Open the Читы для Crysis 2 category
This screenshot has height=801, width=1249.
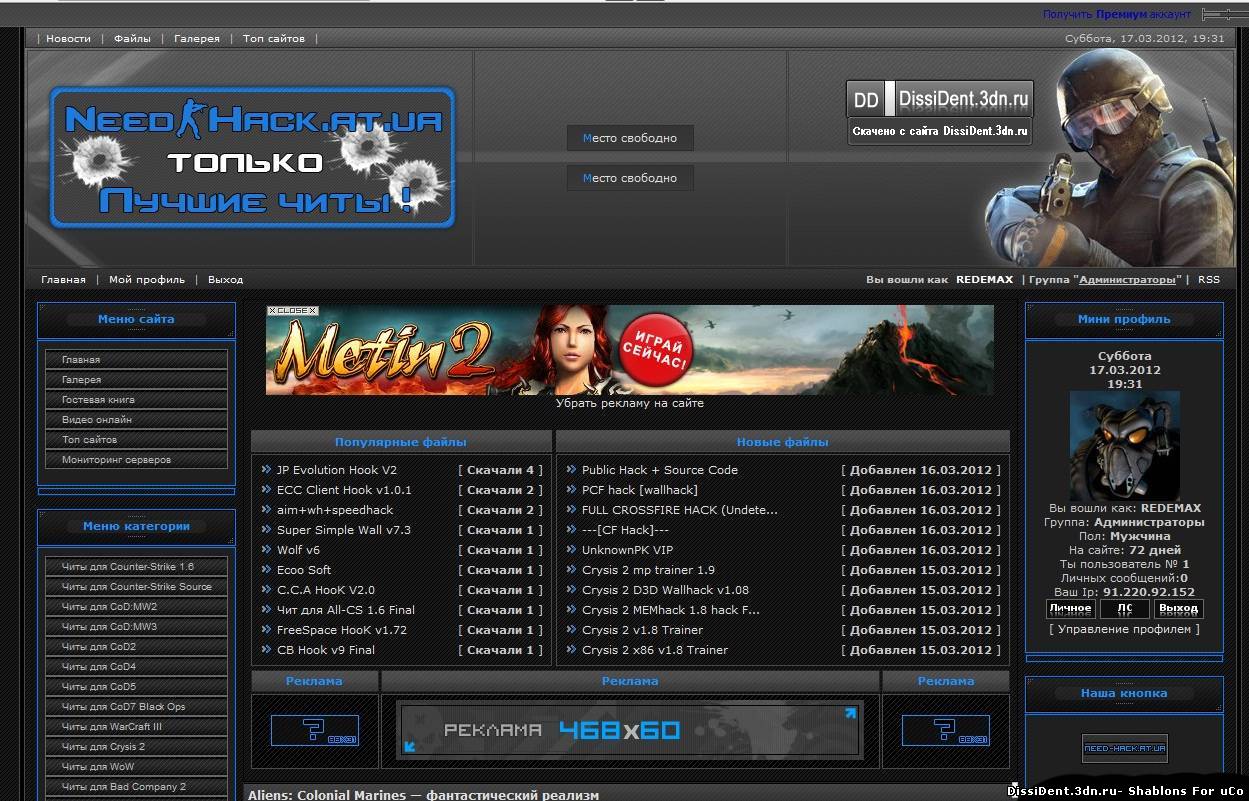[137, 747]
